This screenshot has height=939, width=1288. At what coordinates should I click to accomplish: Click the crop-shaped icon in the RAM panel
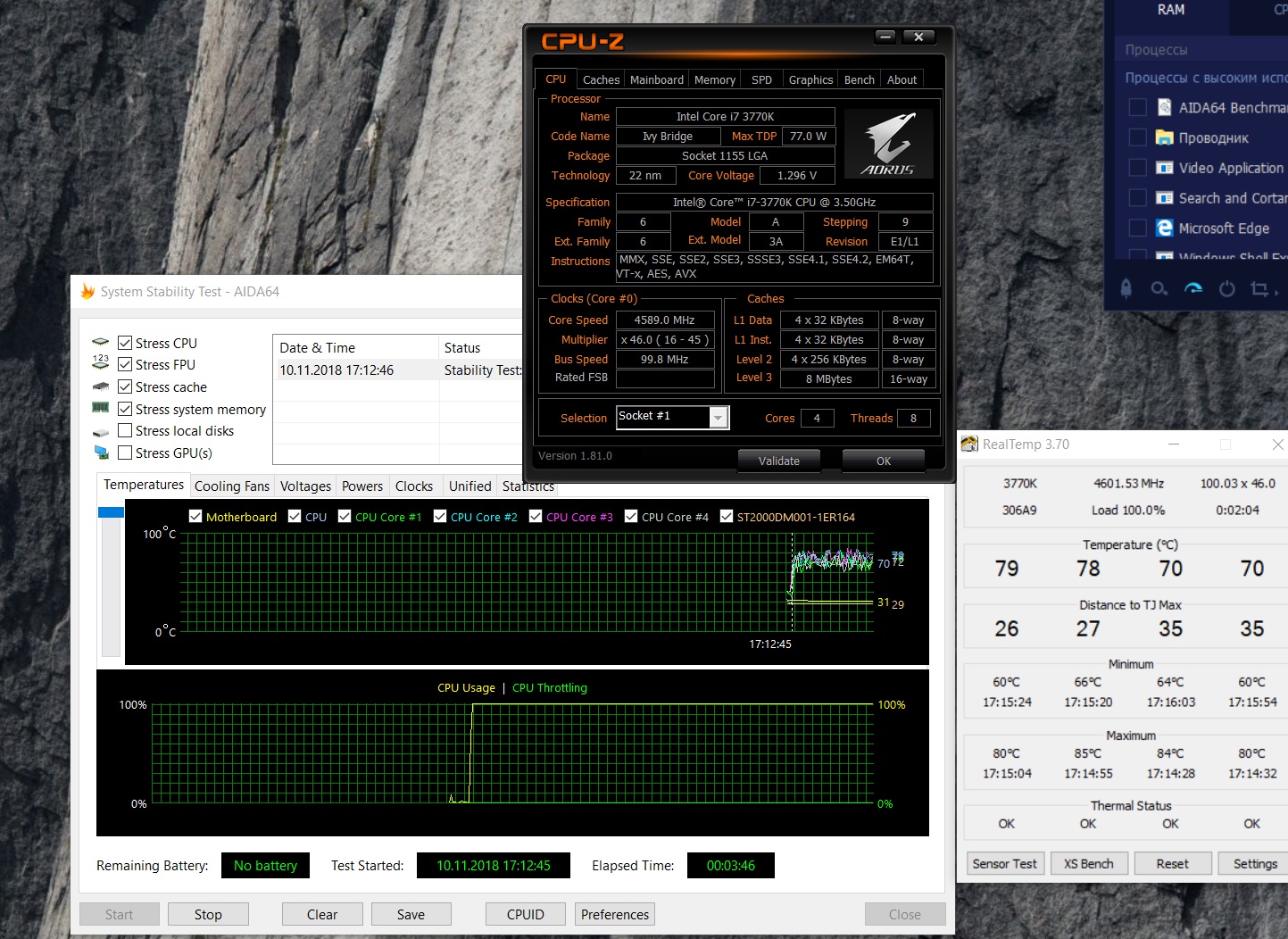point(1259,288)
